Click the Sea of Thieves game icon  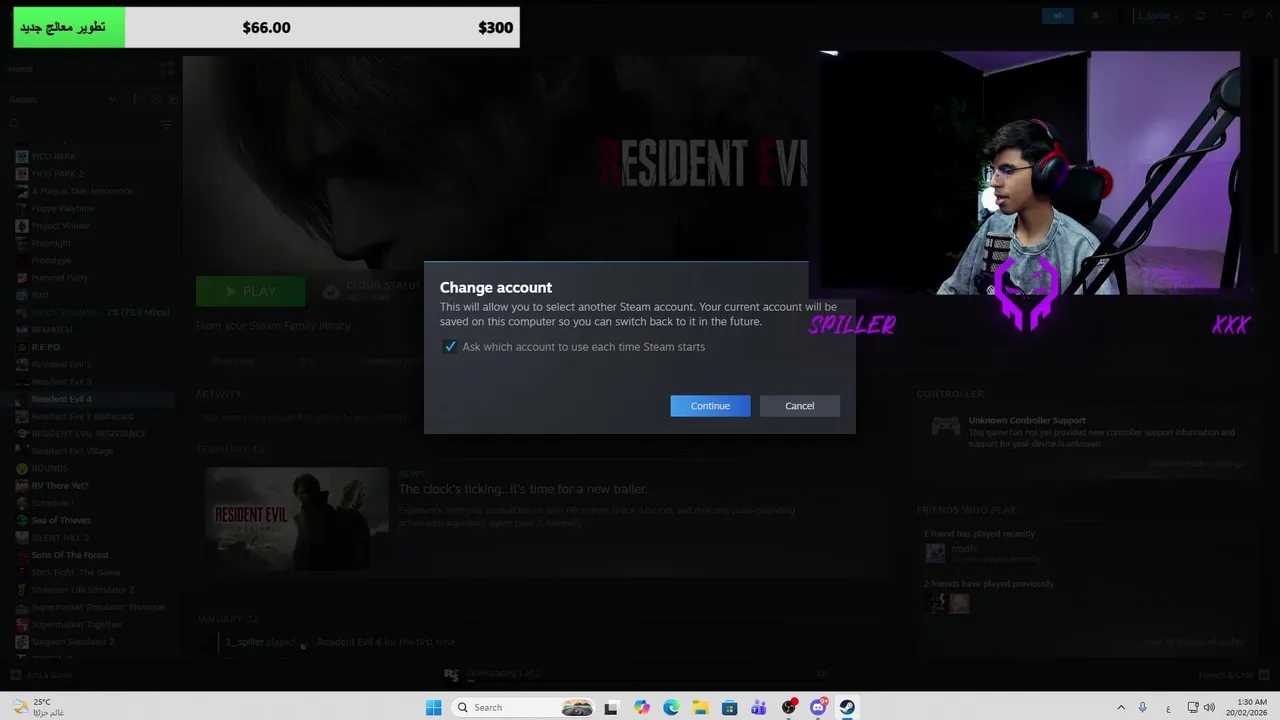22,521
